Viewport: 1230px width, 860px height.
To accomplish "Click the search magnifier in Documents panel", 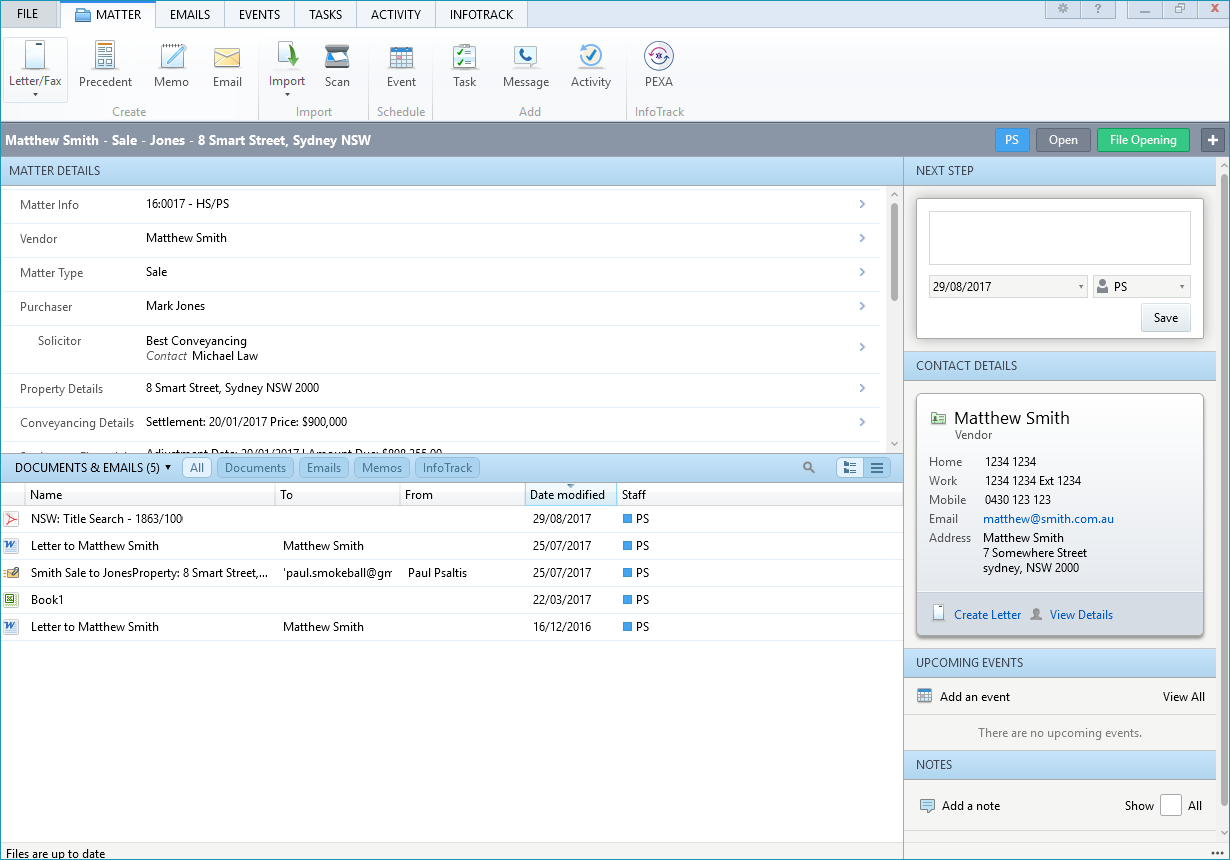I will pos(809,467).
